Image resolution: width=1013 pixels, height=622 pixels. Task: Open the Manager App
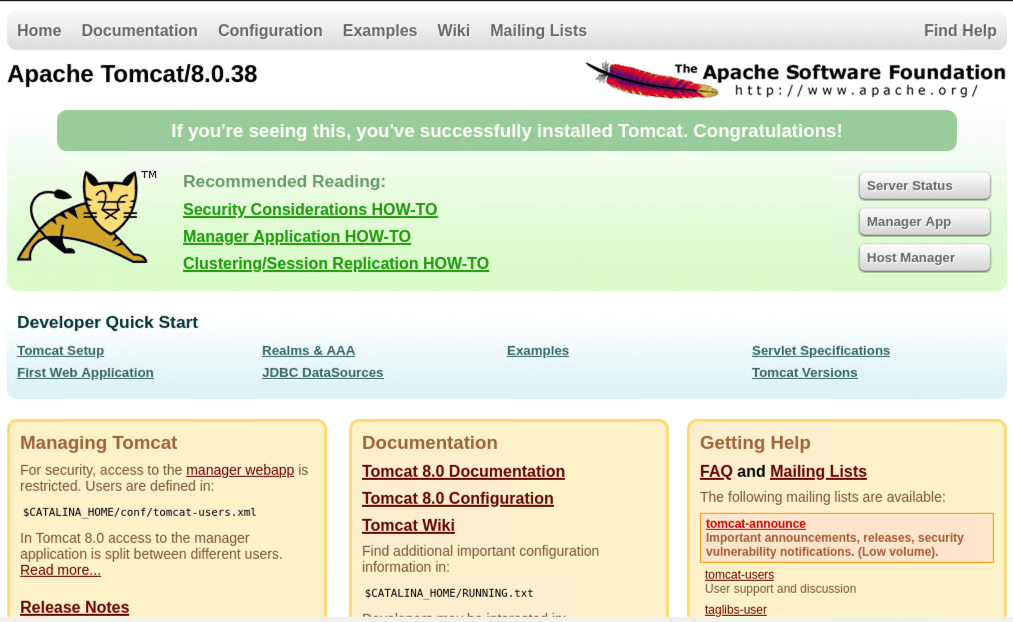tap(923, 221)
